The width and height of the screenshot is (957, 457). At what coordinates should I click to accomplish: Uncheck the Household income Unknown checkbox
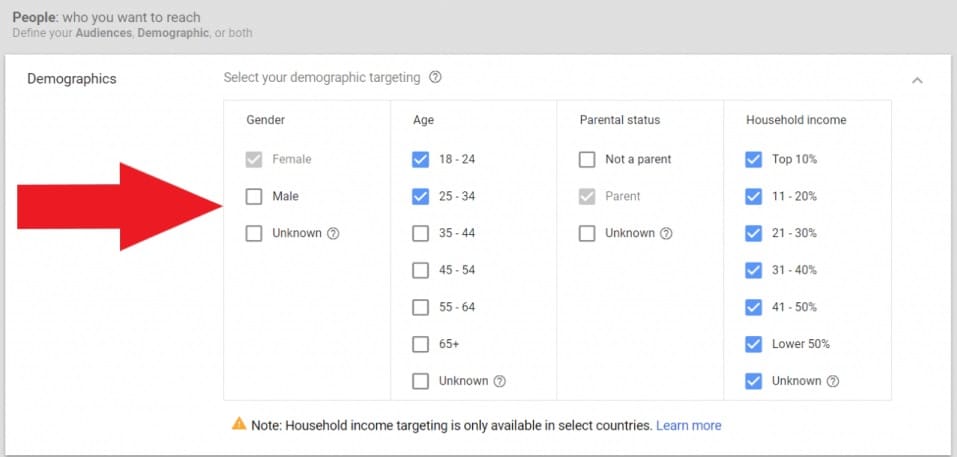point(754,381)
